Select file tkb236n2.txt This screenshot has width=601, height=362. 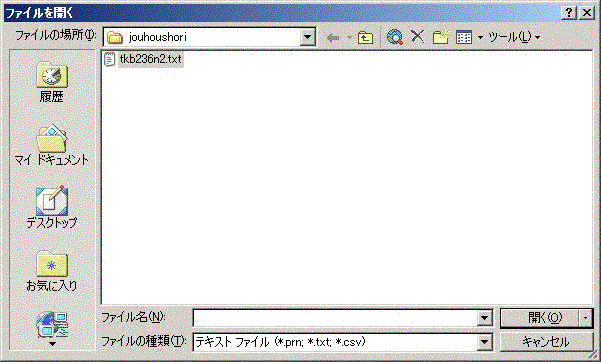[144, 59]
